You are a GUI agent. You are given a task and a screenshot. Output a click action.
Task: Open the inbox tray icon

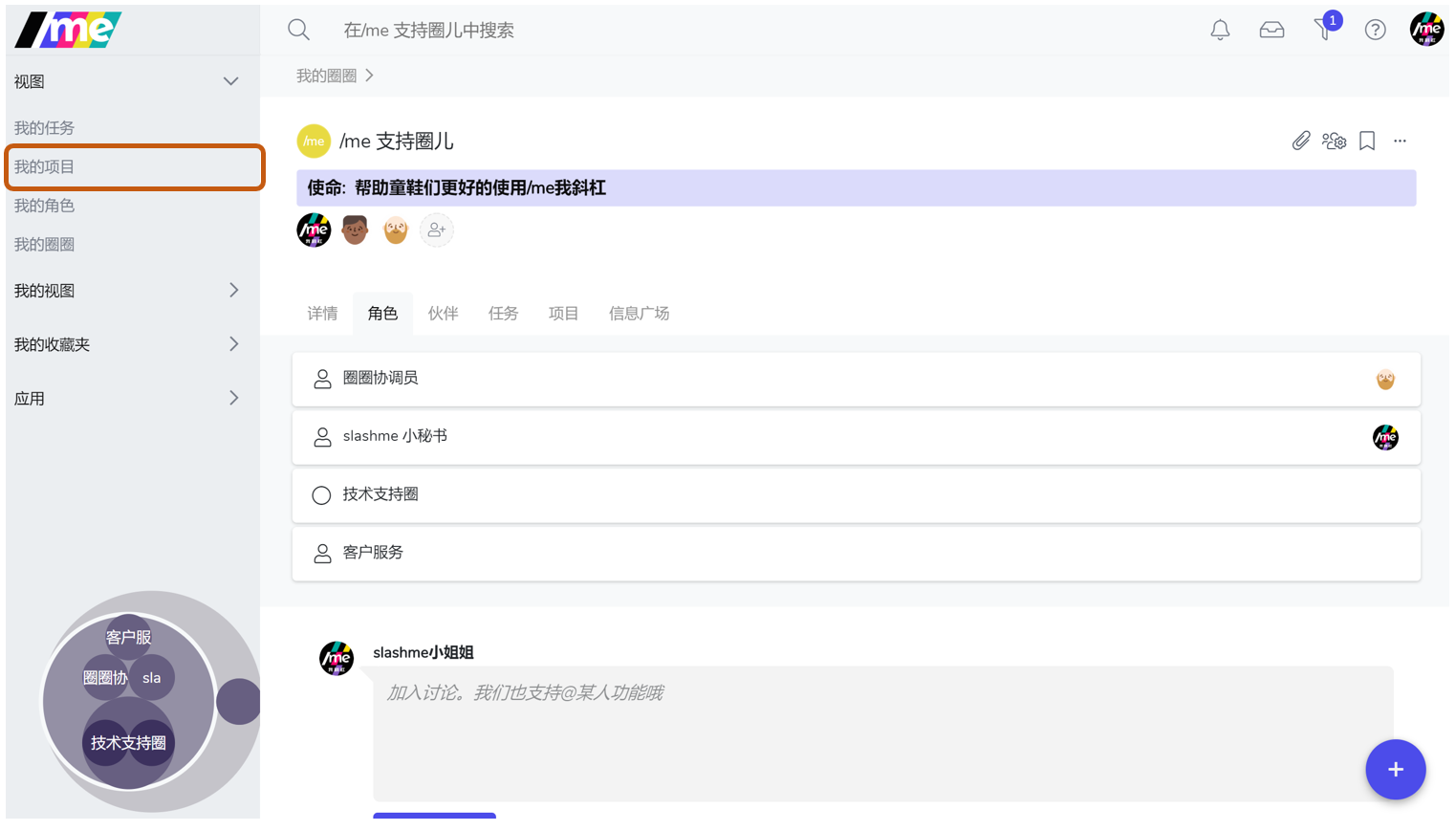pyautogui.click(x=1271, y=30)
